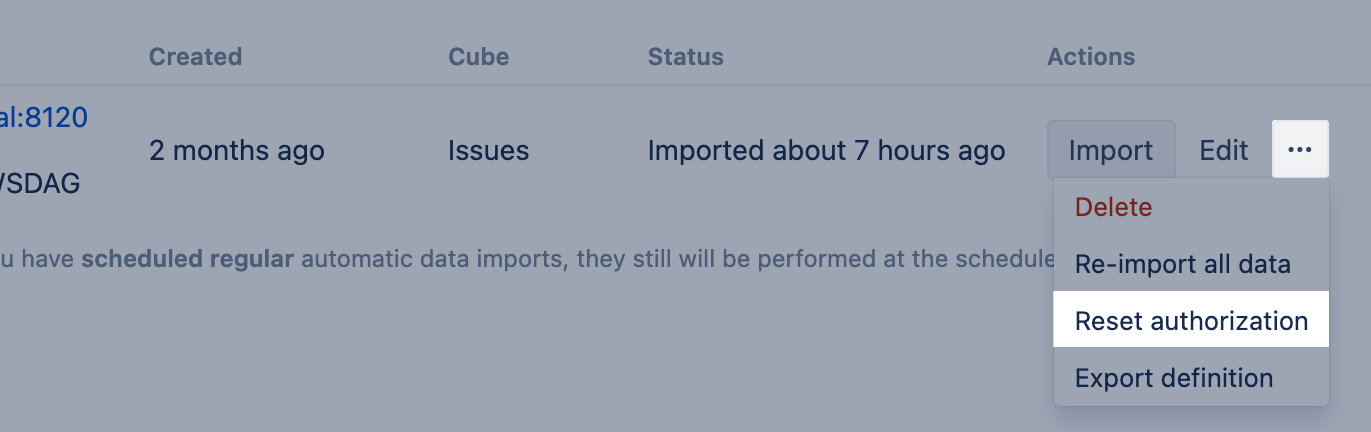Click the Edit action
1371x432 pixels.
[1224, 150]
